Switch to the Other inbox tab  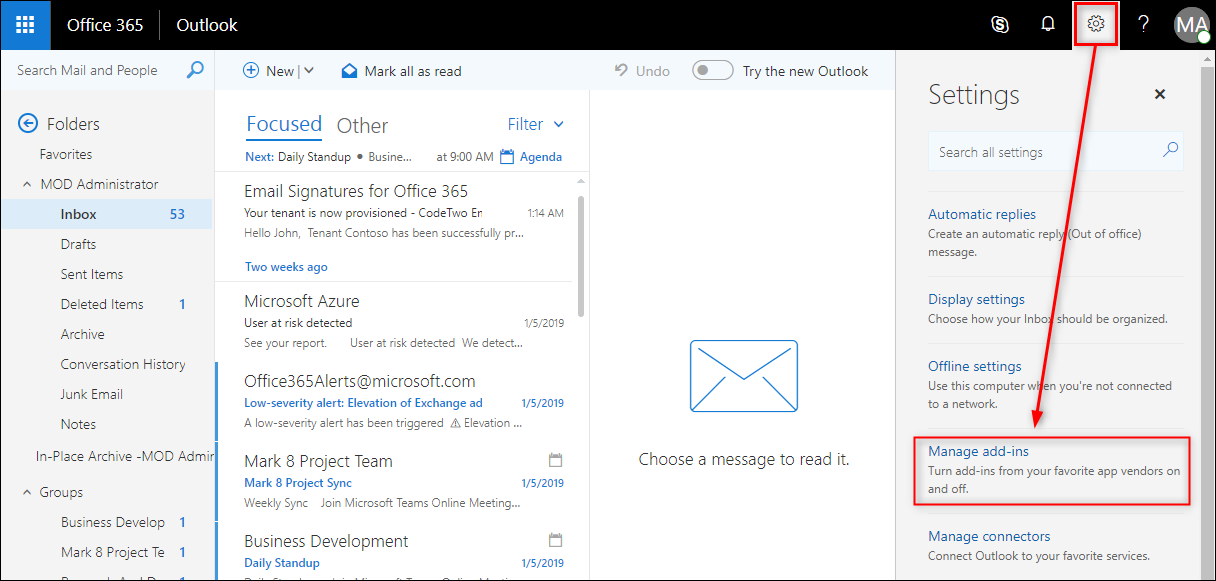[362, 124]
